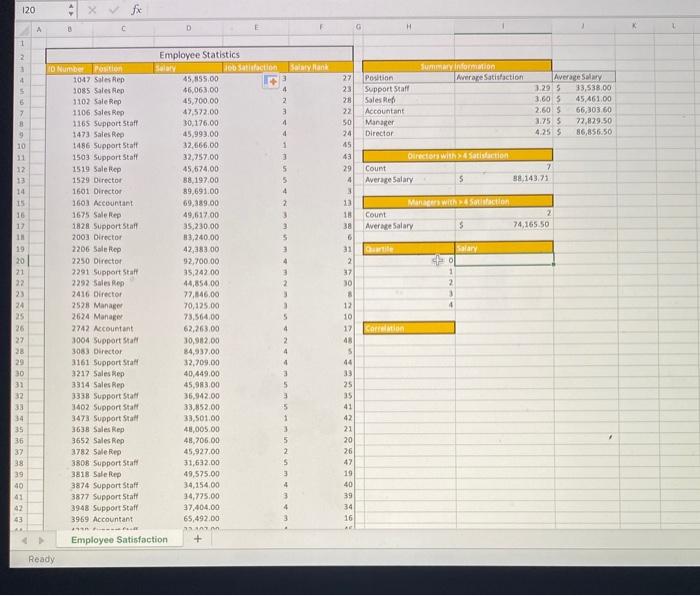Select the active empty cell I20

[504, 260]
